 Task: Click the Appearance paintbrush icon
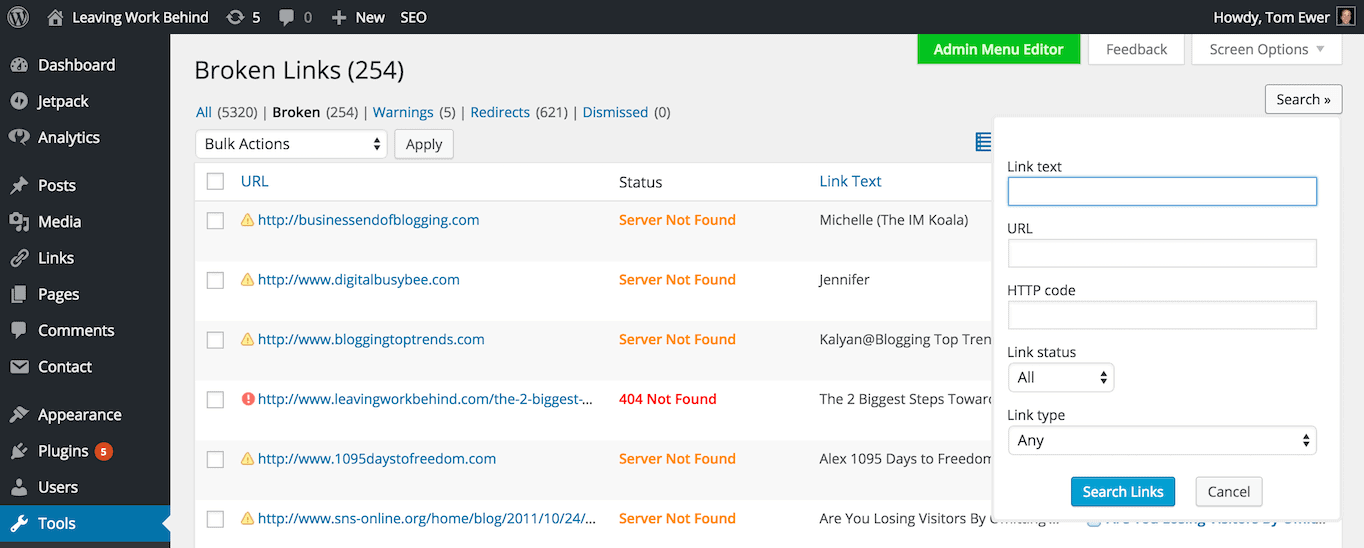click(x=19, y=415)
